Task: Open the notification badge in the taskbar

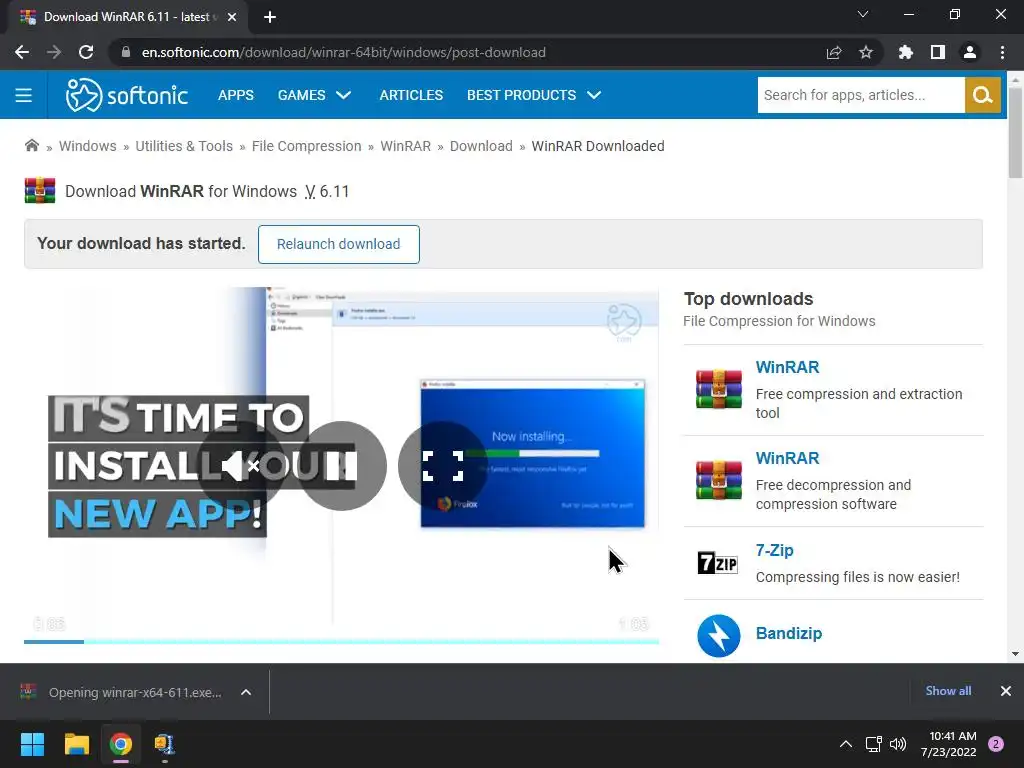Action: point(996,744)
